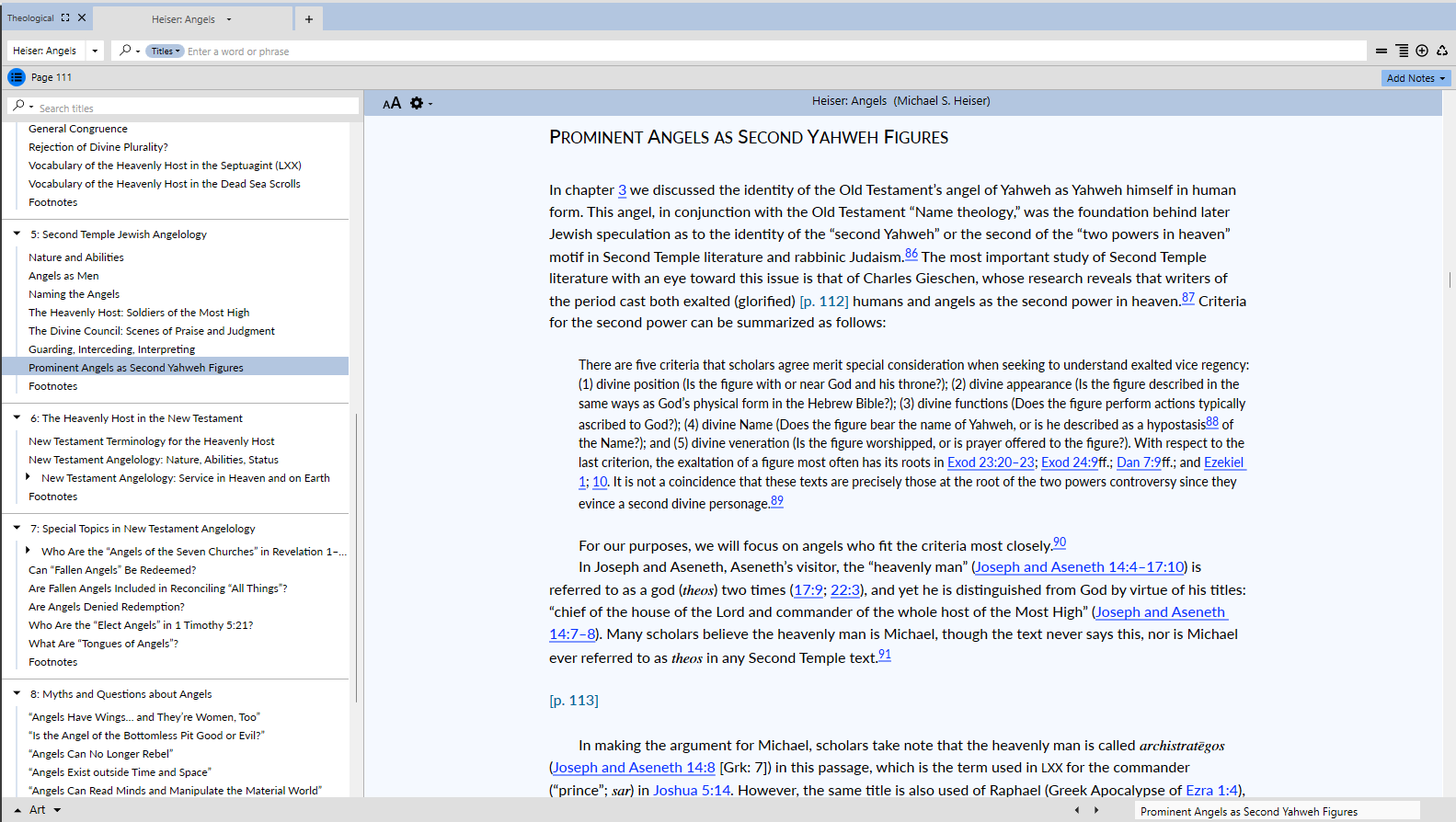
Task: Click the Search titles input box
Action: tap(193, 108)
